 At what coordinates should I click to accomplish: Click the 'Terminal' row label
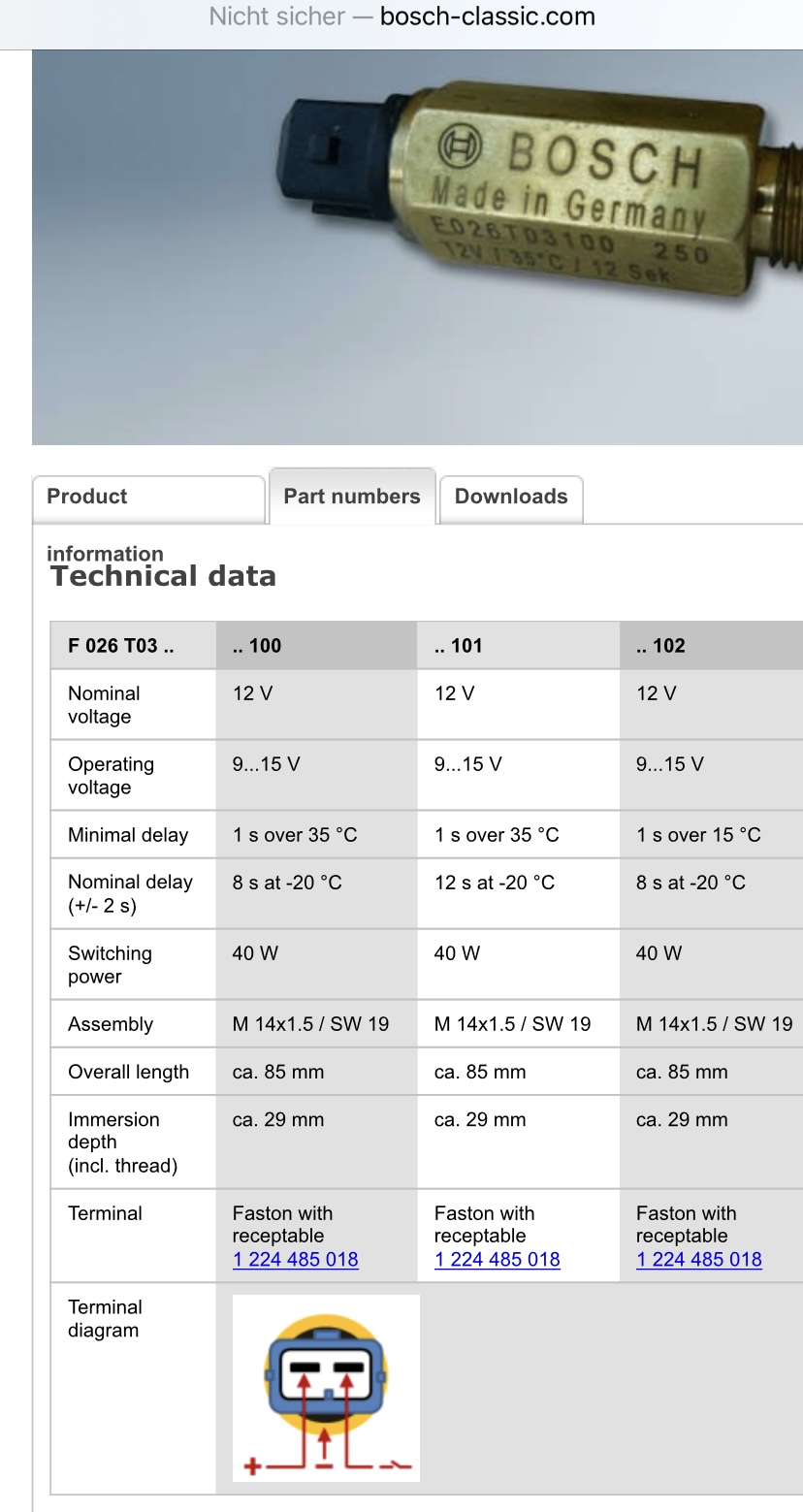click(x=105, y=1213)
